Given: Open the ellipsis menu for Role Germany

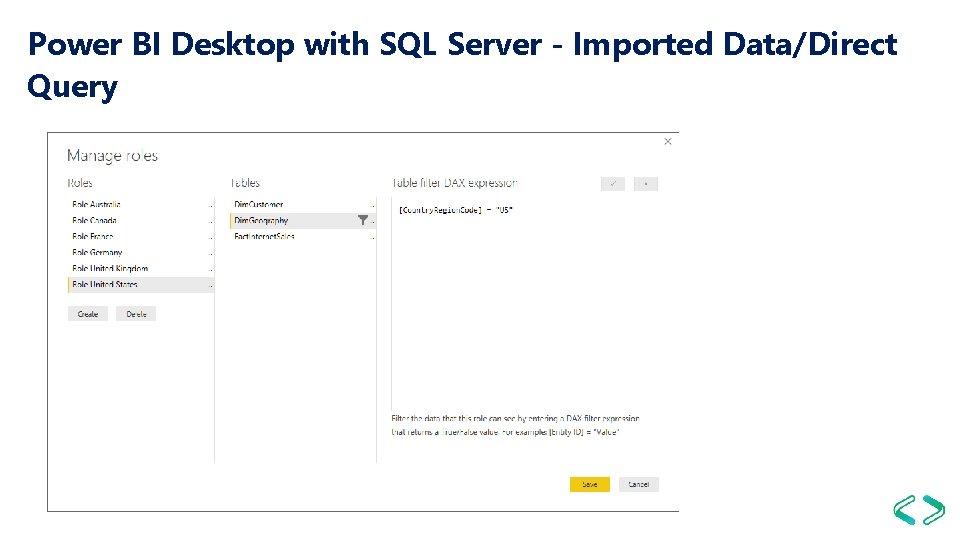Looking at the screenshot, I should click(211, 253).
